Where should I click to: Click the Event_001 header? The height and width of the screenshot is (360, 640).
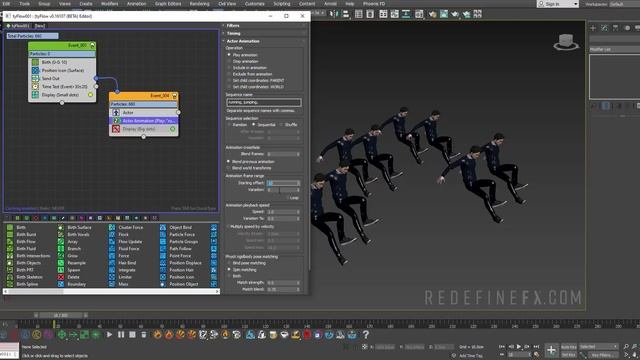point(62,45)
